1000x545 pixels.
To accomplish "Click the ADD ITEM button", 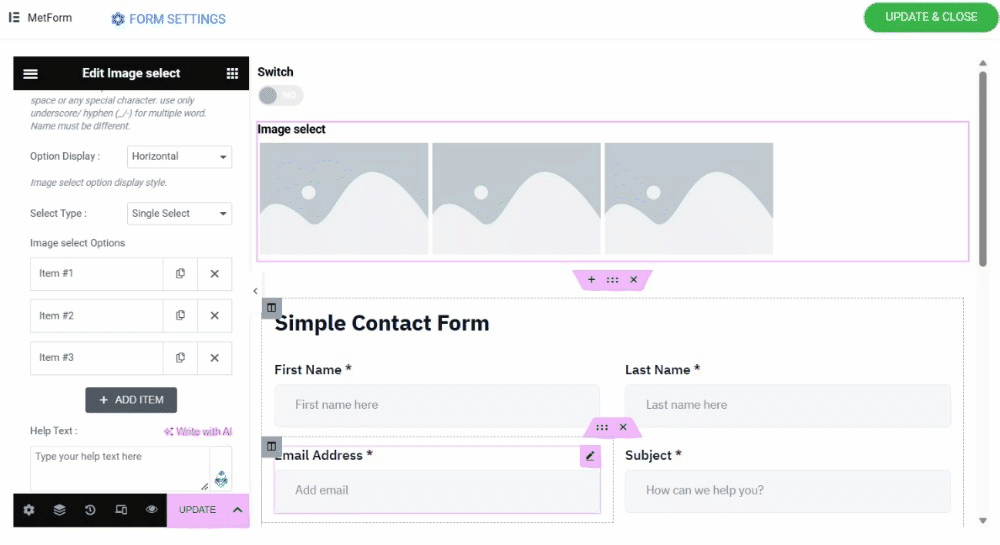I will [131, 400].
